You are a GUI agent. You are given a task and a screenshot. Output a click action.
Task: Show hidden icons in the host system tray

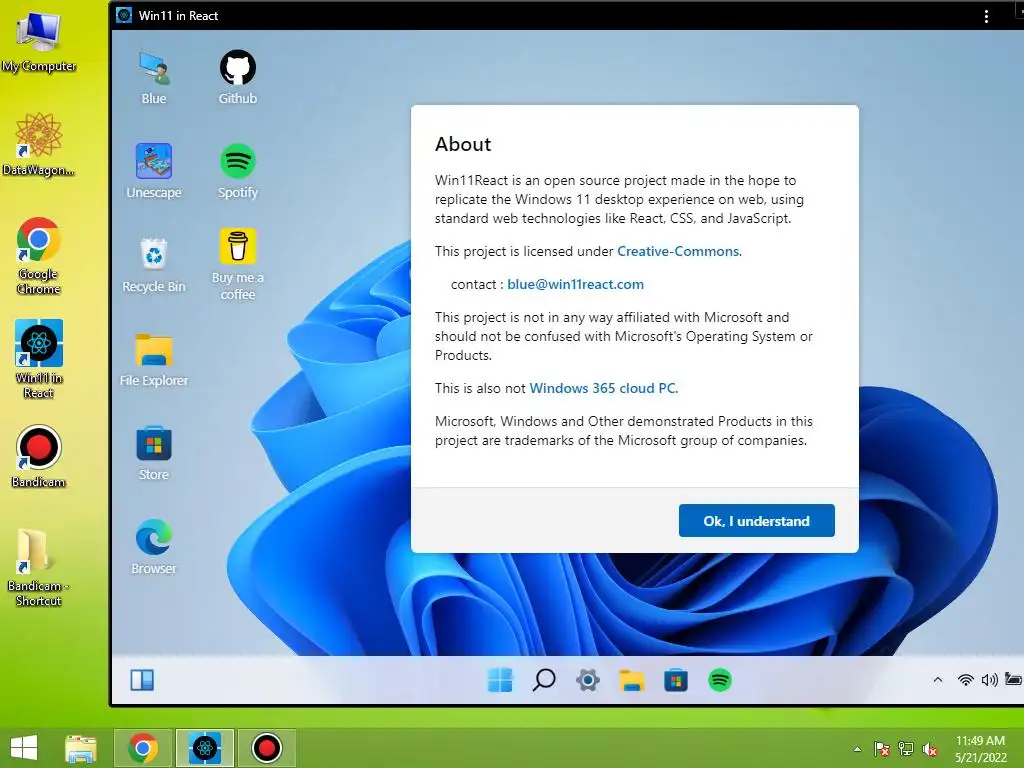pos(857,749)
